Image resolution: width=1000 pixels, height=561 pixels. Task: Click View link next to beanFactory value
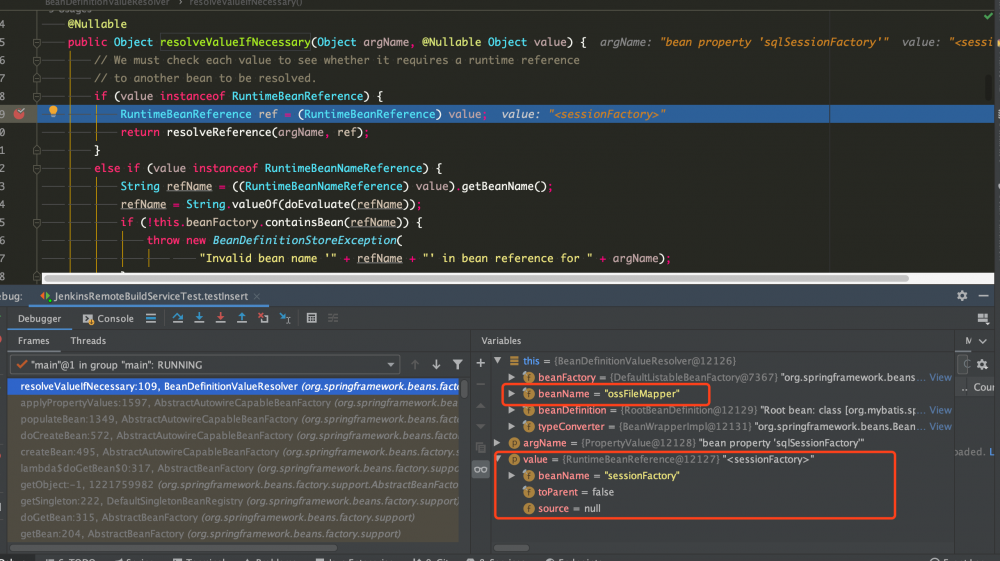tap(940, 378)
